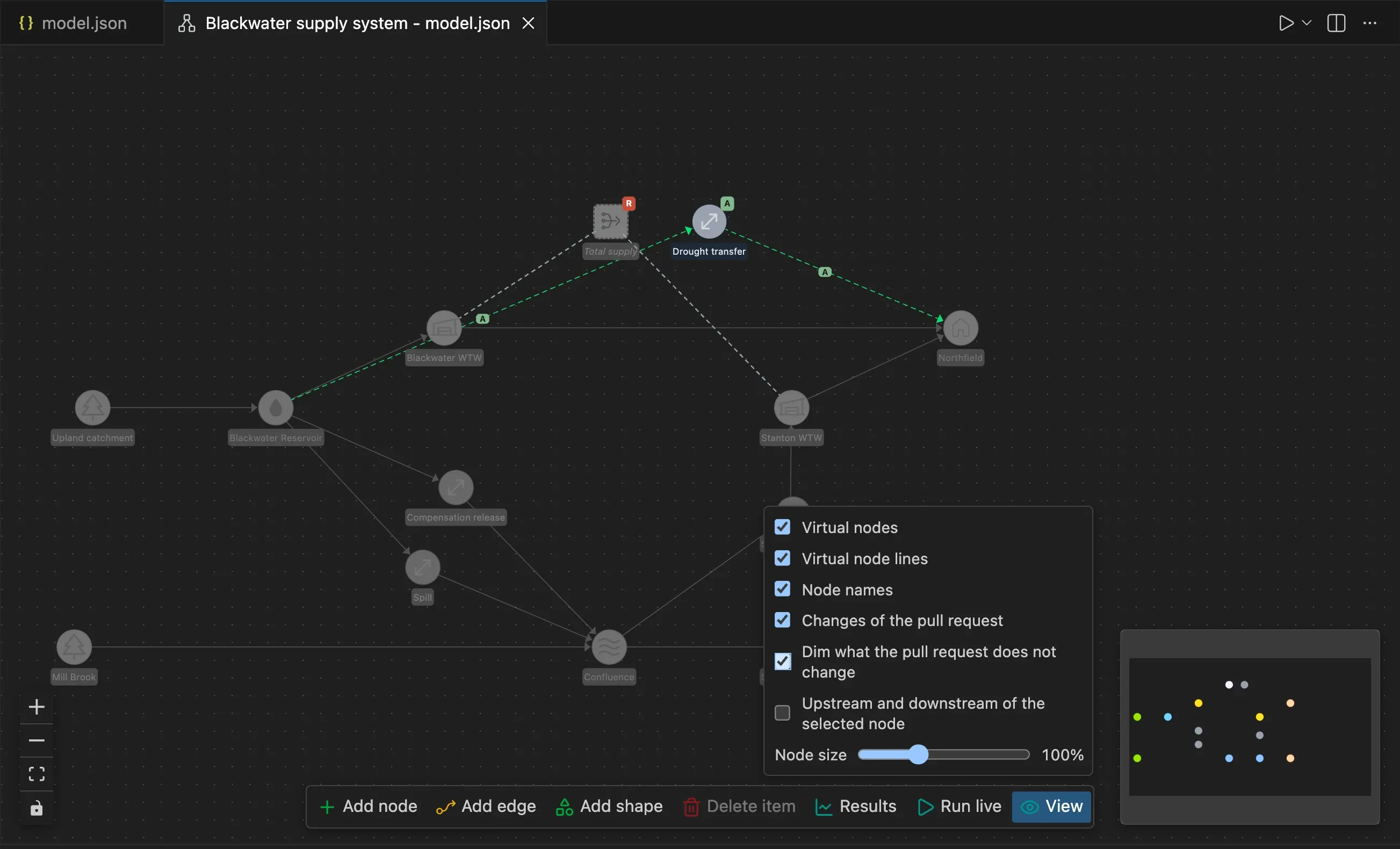Adjust the Node size slider
Viewport: 1400px width, 849px height.
click(x=943, y=756)
